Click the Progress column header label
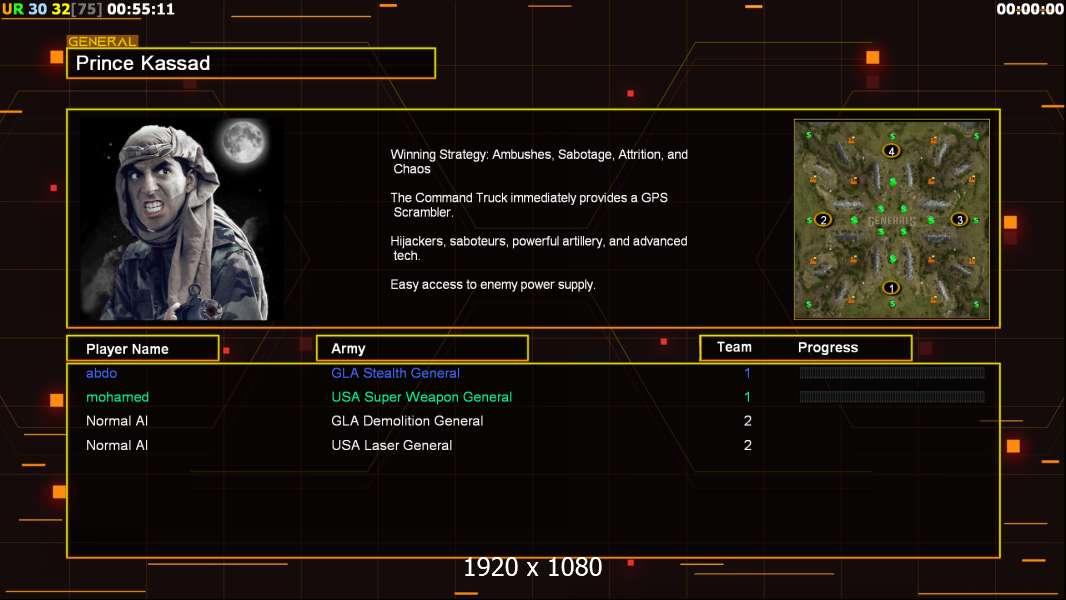 tap(828, 347)
